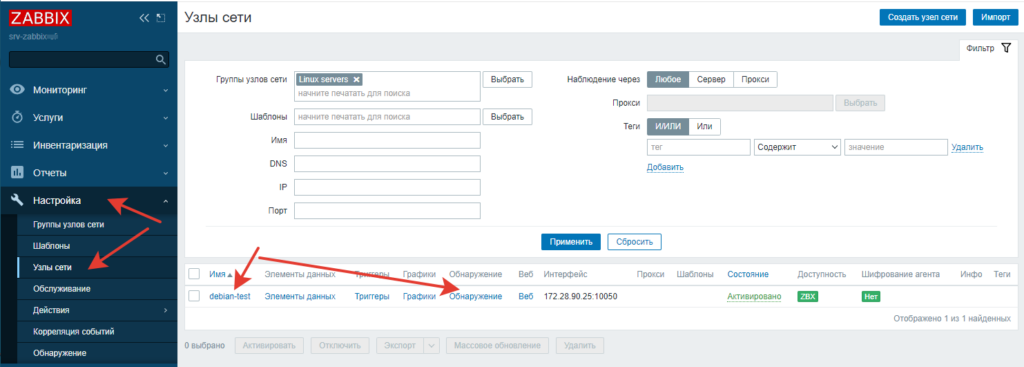This screenshot has height=367, width=1024.
Task: Focus the tag значение field
Action: pyautogui.click(x=895, y=148)
